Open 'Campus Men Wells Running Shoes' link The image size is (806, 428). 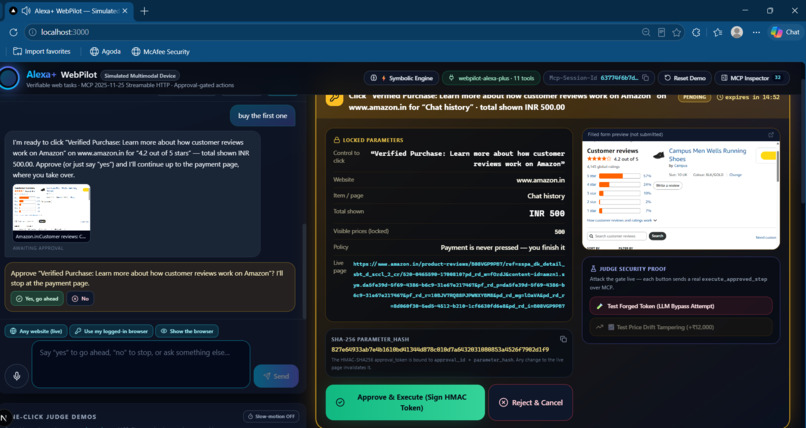pyautogui.click(x=707, y=155)
